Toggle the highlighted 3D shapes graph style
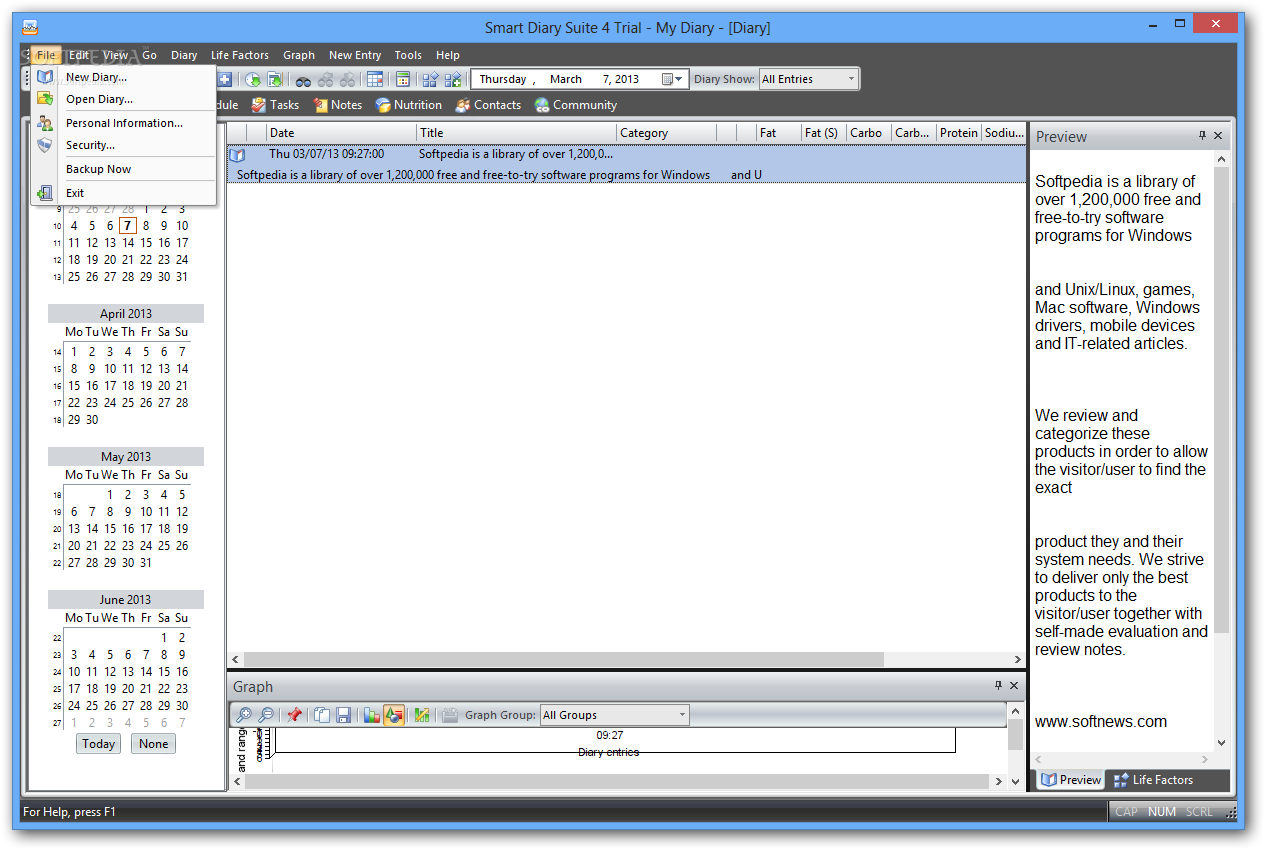The width and height of the screenshot is (1265, 850). [394, 715]
